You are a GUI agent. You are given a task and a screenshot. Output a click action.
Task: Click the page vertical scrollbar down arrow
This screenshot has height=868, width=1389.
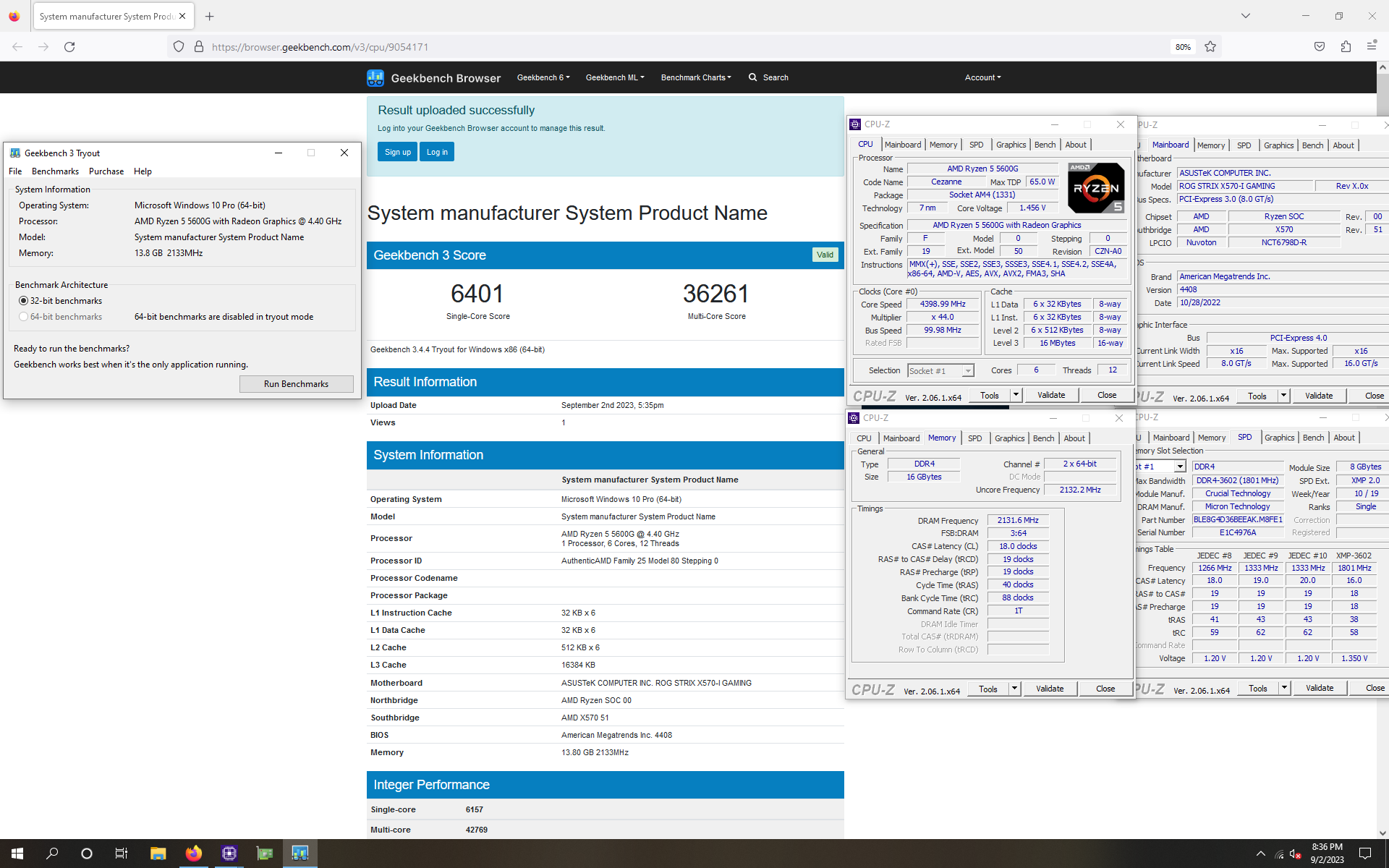click(1382, 833)
